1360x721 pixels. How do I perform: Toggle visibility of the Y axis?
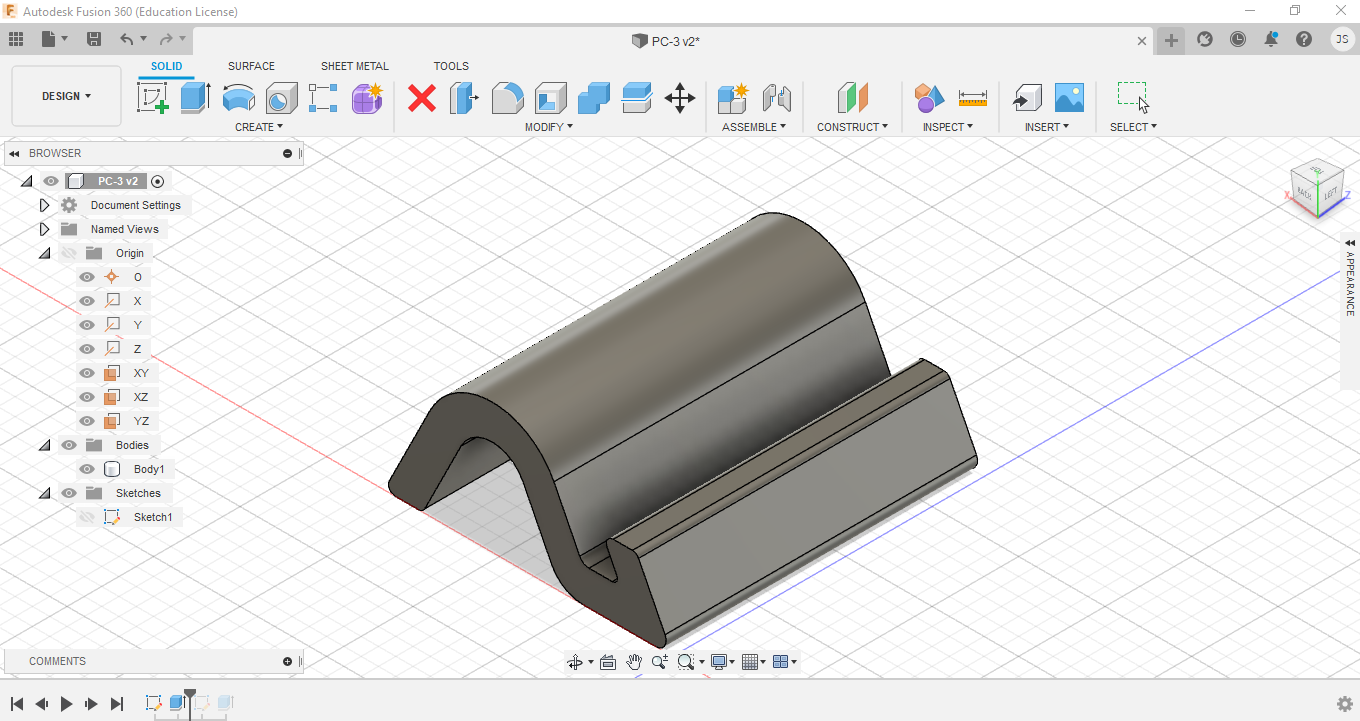point(87,325)
